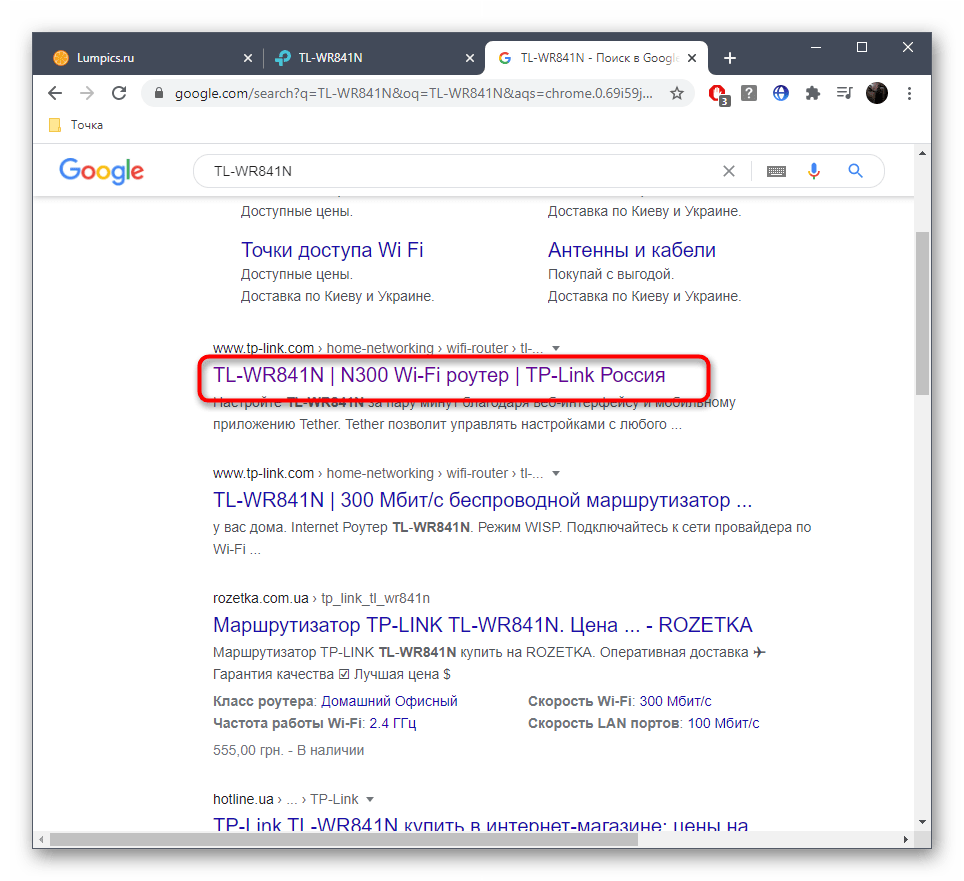Screen dimensions: 964x881
Task: Open the red ad blocker extension
Action: pyautogui.click(x=717, y=94)
